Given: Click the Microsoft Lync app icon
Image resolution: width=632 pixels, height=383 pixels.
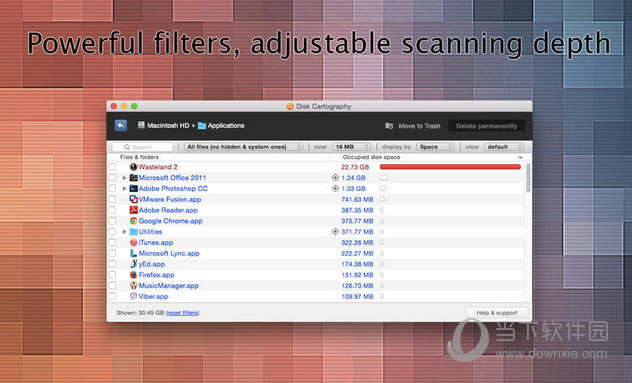Looking at the screenshot, I should (x=133, y=253).
